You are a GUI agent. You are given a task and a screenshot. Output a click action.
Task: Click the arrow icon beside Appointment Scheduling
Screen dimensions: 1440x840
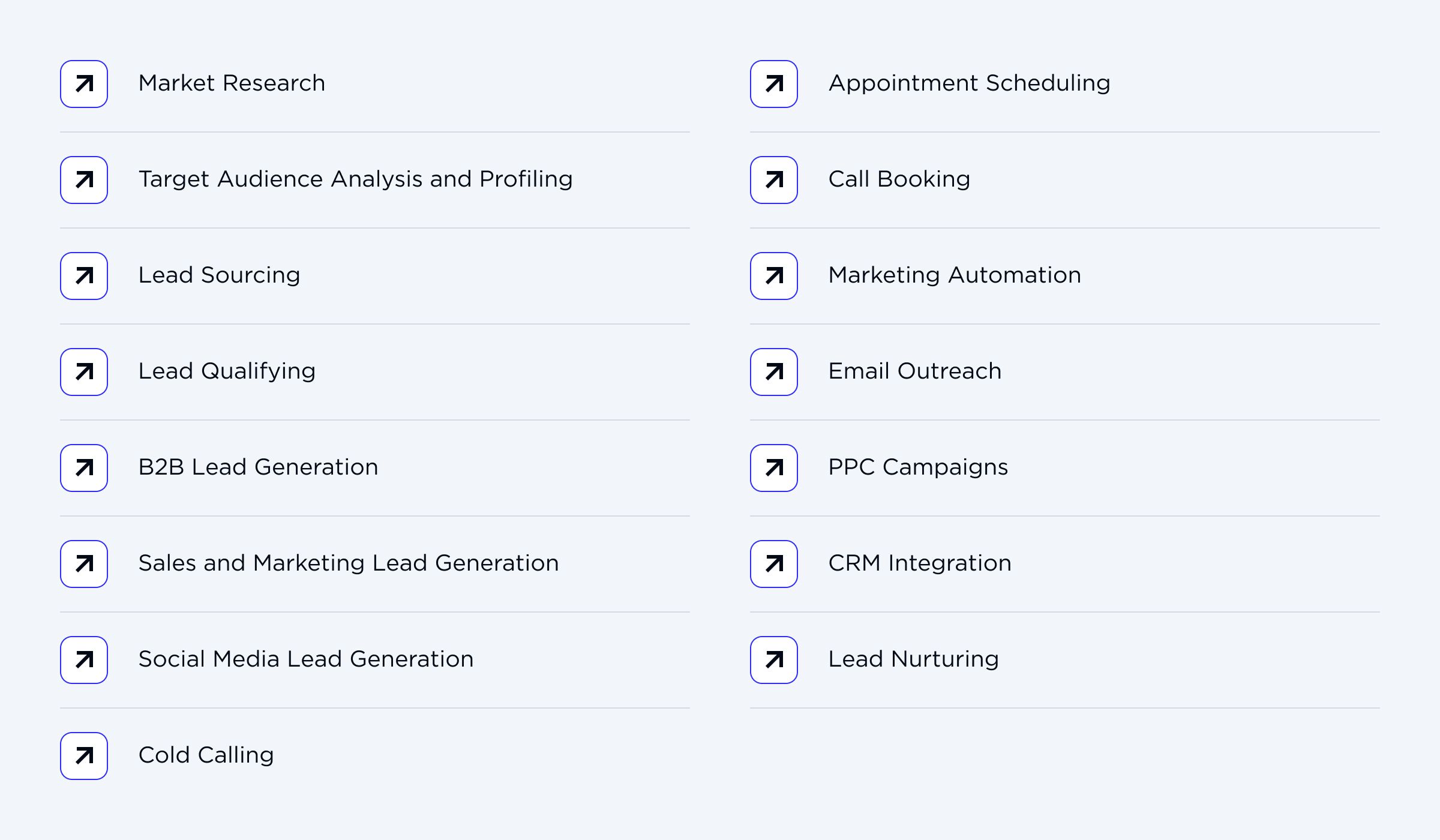pos(773,85)
